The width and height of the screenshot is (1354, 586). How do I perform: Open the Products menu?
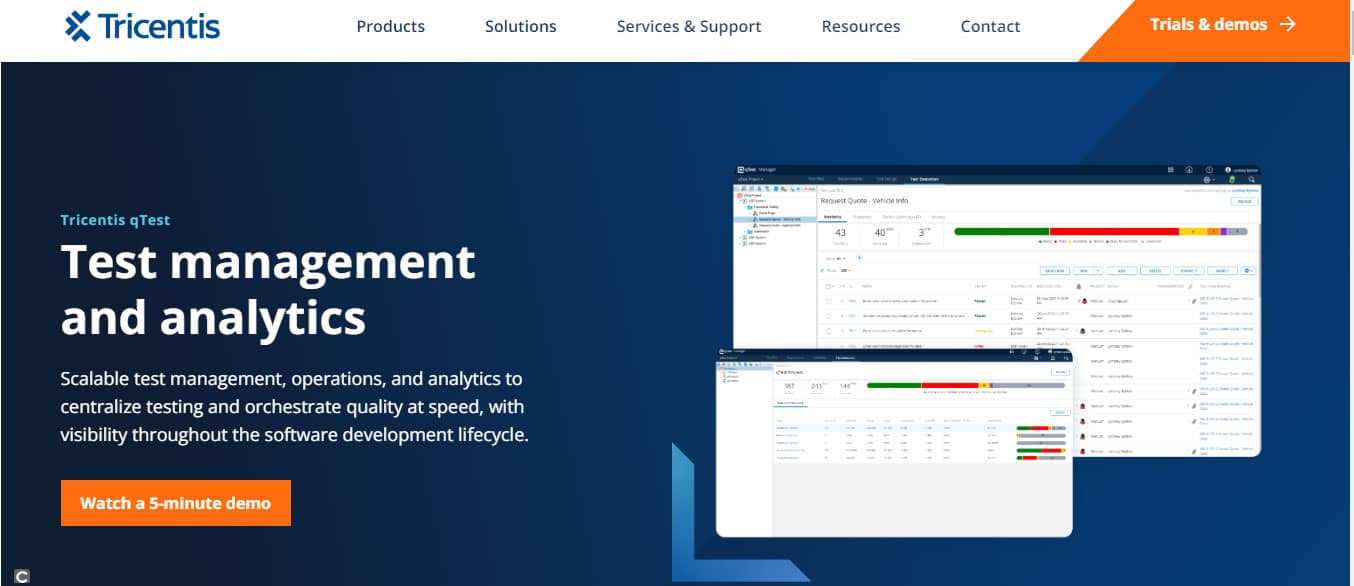(x=391, y=27)
